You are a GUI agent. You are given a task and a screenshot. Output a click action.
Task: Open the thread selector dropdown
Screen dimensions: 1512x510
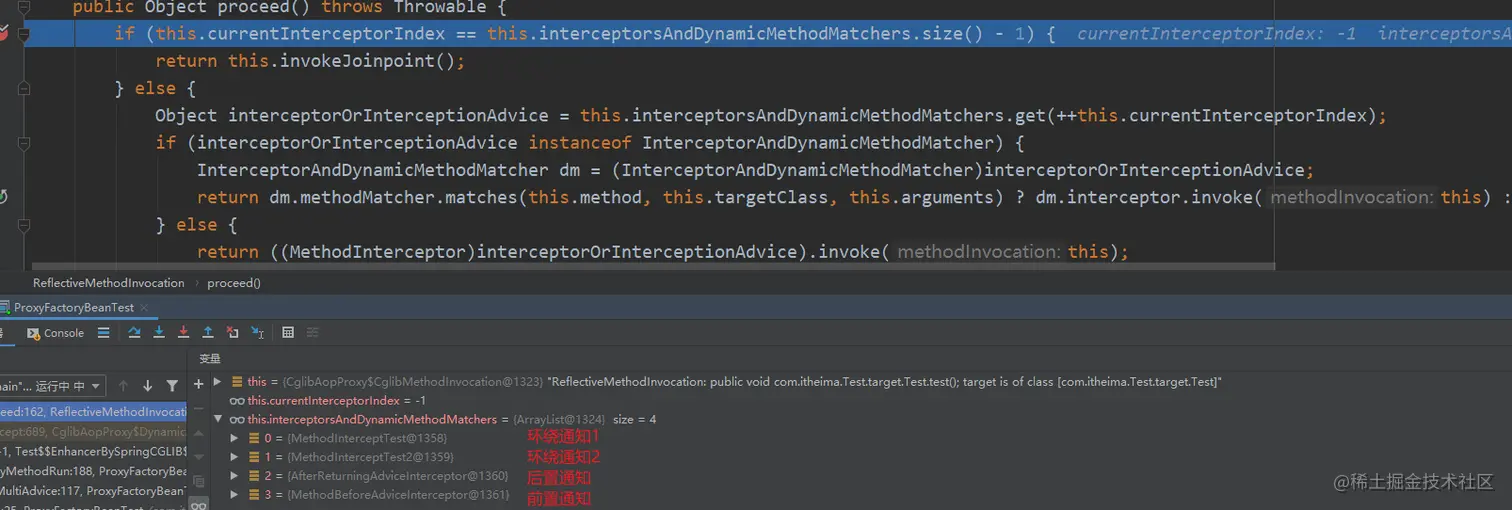click(52, 386)
